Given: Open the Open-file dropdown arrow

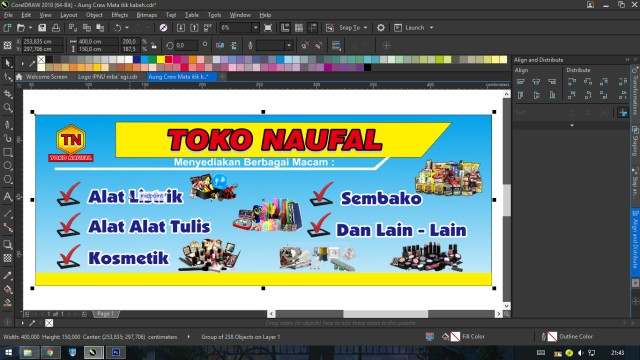Looking at the screenshot, I should (x=30, y=28).
